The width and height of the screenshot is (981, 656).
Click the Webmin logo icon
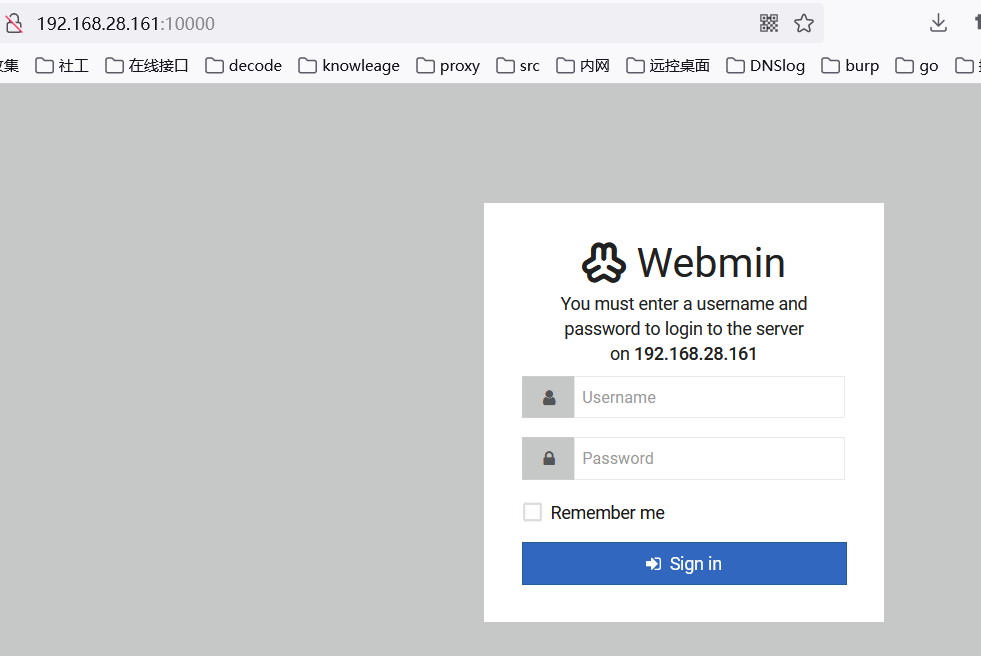[x=604, y=263]
